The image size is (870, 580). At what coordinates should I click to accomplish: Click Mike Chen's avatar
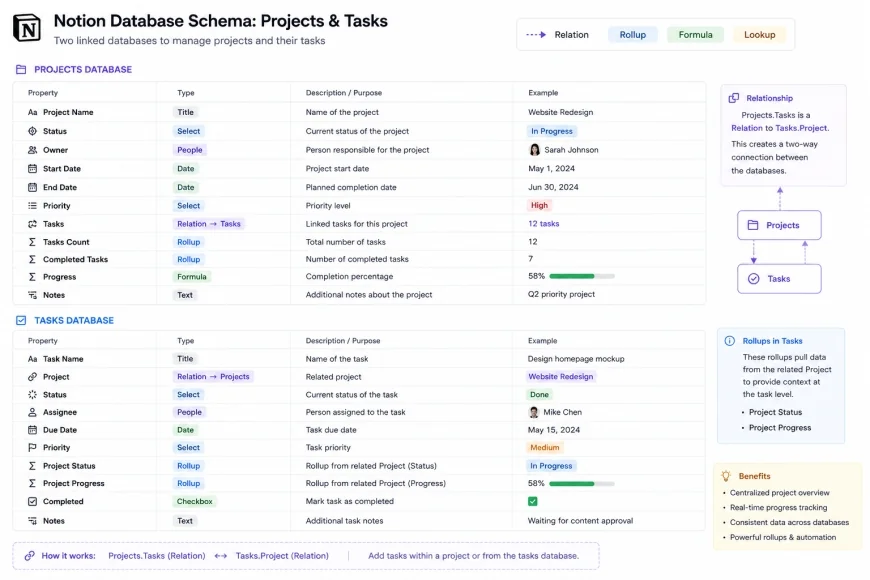[x=534, y=412]
